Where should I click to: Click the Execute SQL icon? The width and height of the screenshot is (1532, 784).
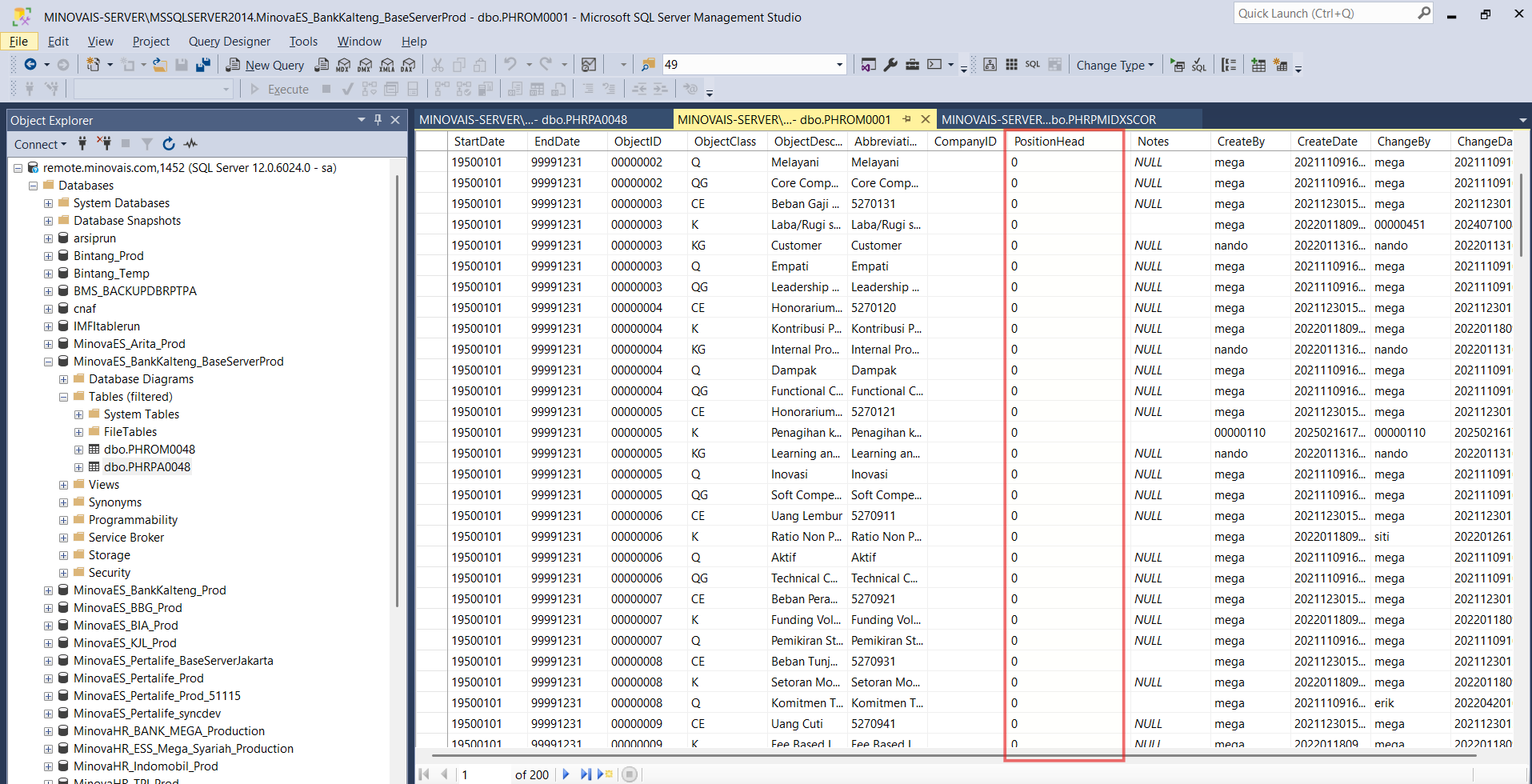(x=1178, y=65)
